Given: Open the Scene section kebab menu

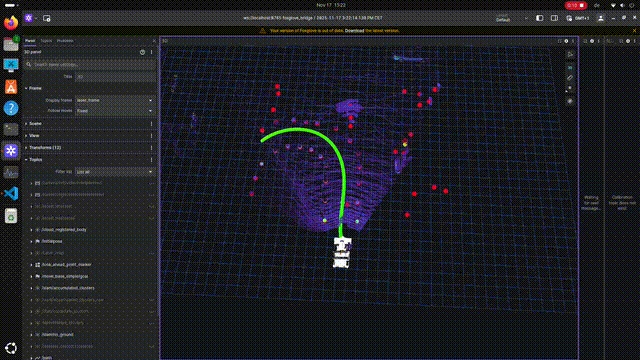Looking at the screenshot, I should (x=151, y=124).
